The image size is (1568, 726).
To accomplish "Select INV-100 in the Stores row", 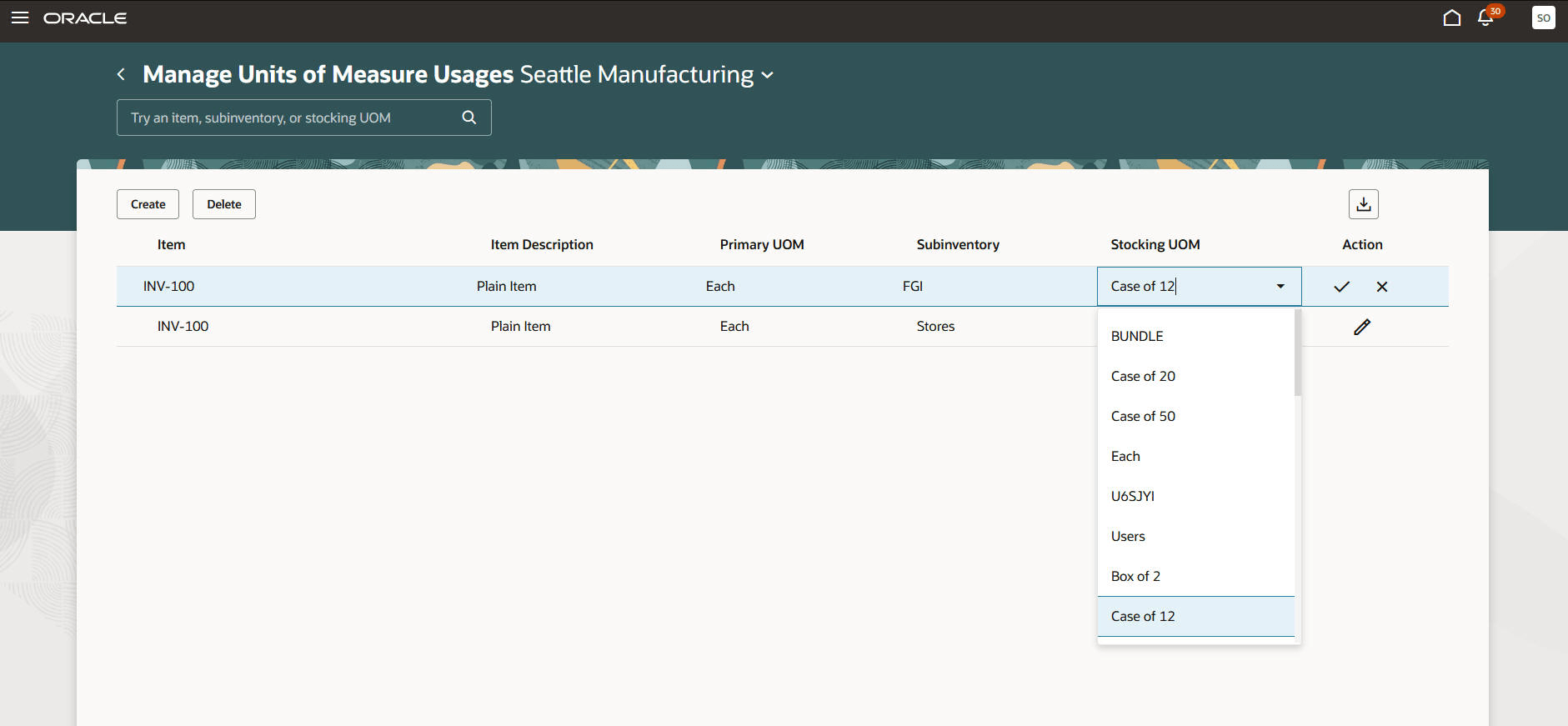I will tap(183, 327).
